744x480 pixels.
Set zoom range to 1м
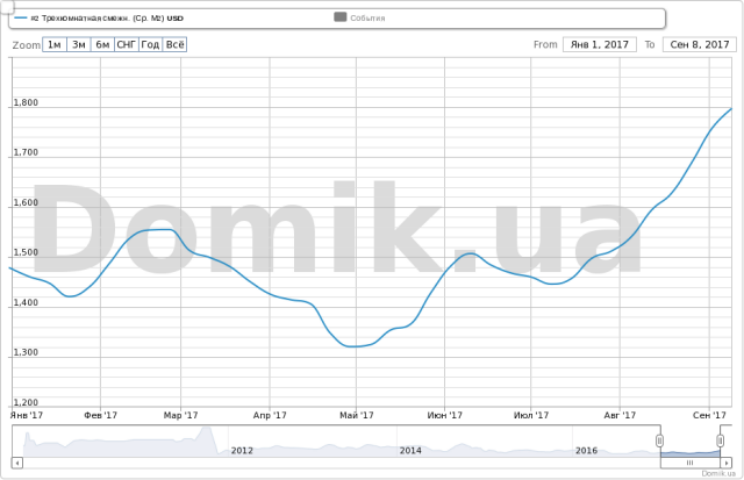point(55,45)
